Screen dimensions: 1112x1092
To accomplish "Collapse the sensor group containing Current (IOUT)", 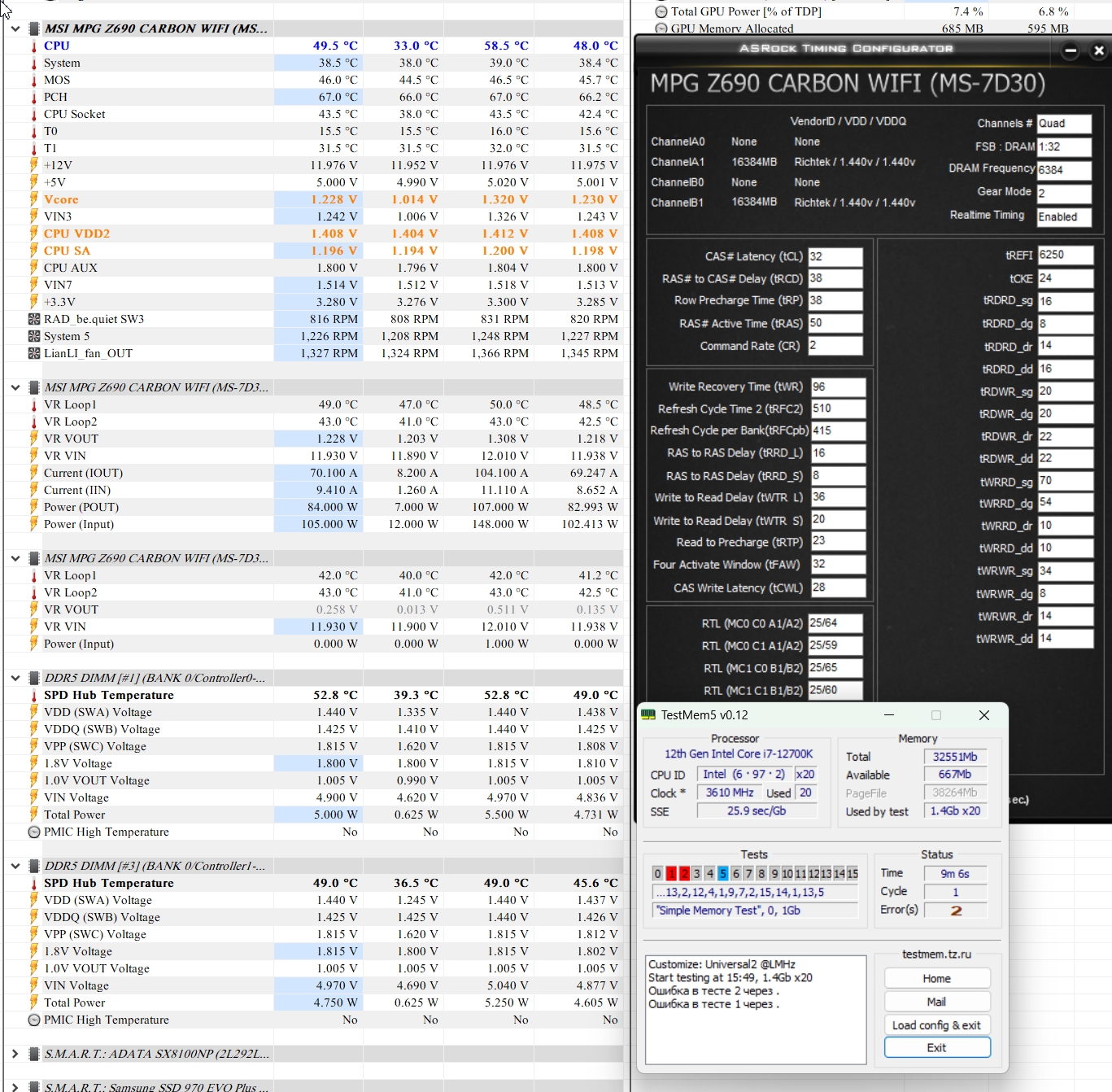I will coord(15,387).
